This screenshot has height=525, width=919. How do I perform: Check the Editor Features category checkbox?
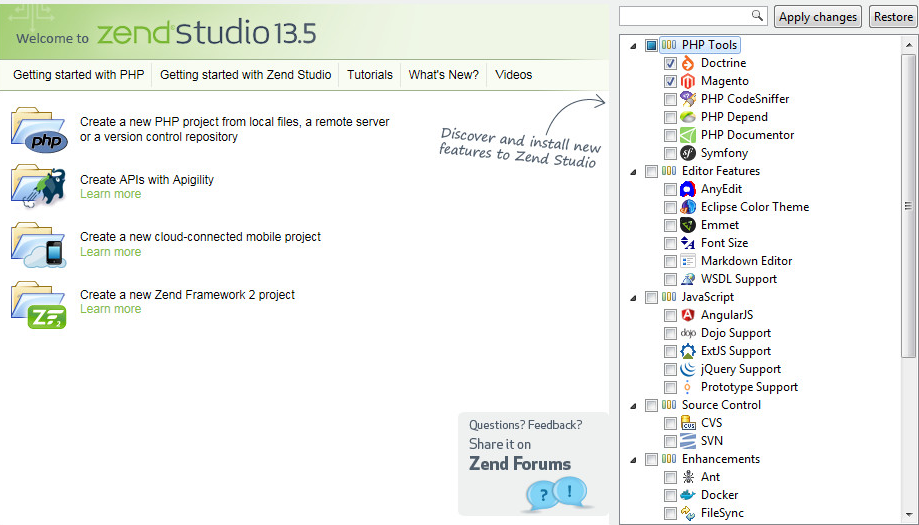click(651, 171)
